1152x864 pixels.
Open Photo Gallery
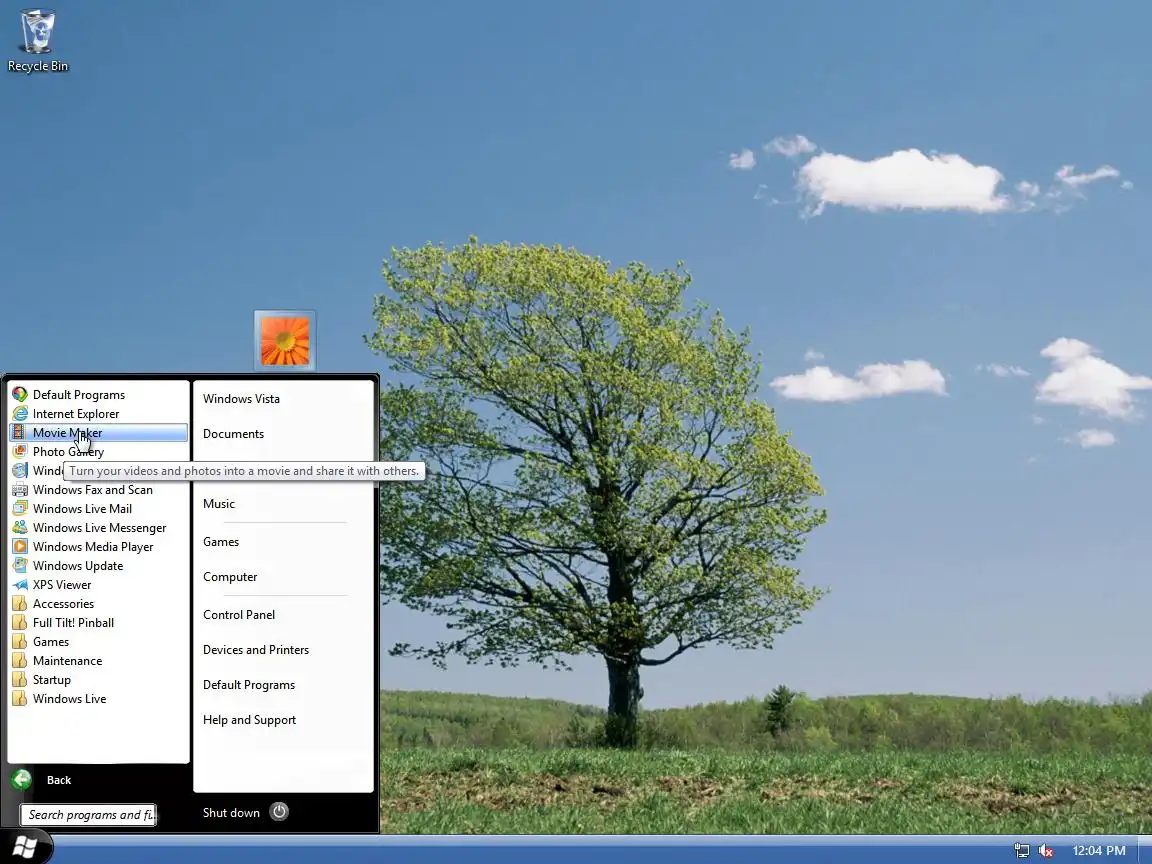pos(98,452)
